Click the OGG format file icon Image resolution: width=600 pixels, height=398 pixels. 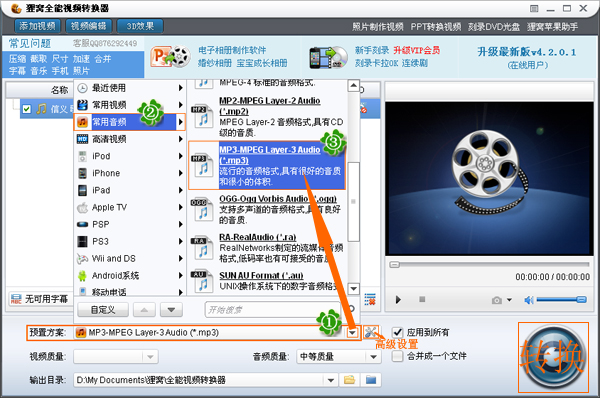pyautogui.click(x=201, y=210)
